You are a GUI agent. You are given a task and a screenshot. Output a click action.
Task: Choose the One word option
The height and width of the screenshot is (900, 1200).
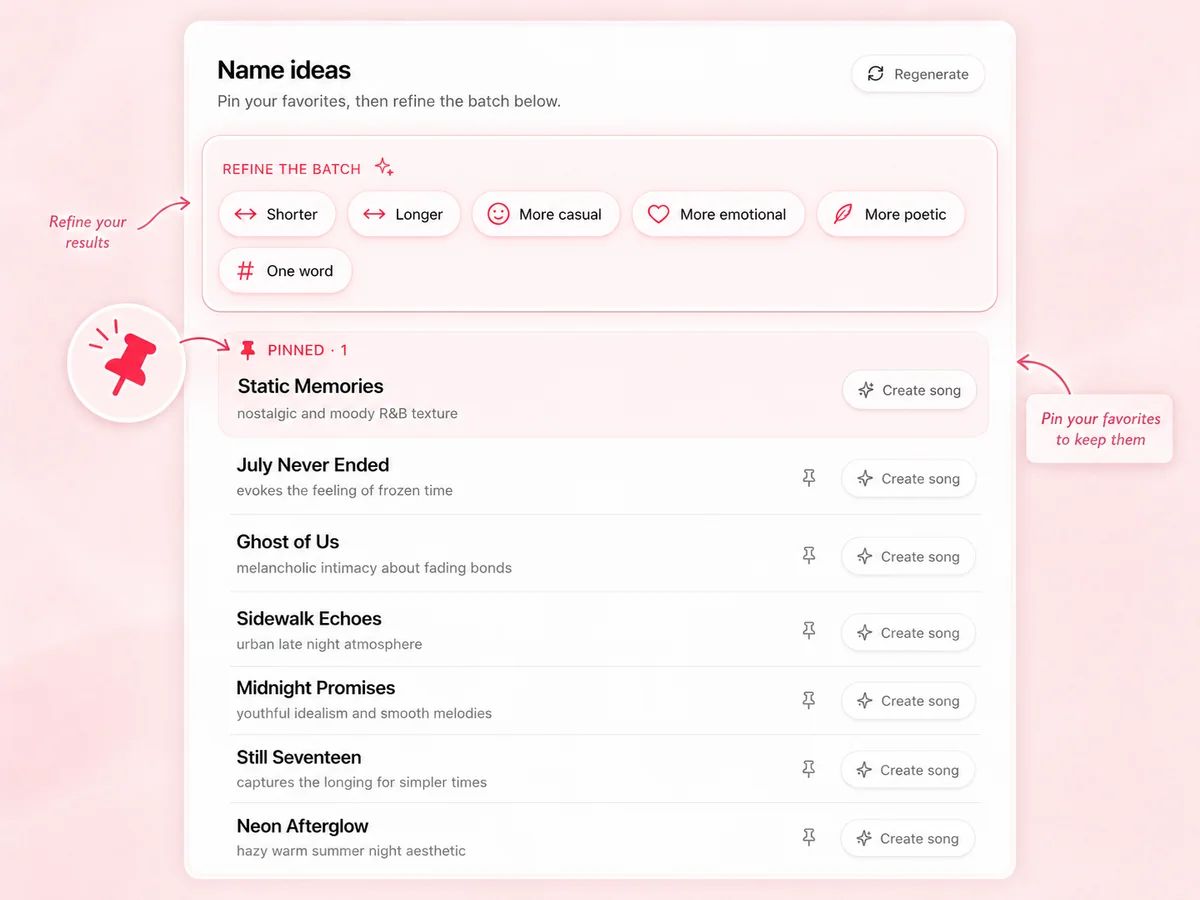click(285, 271)
